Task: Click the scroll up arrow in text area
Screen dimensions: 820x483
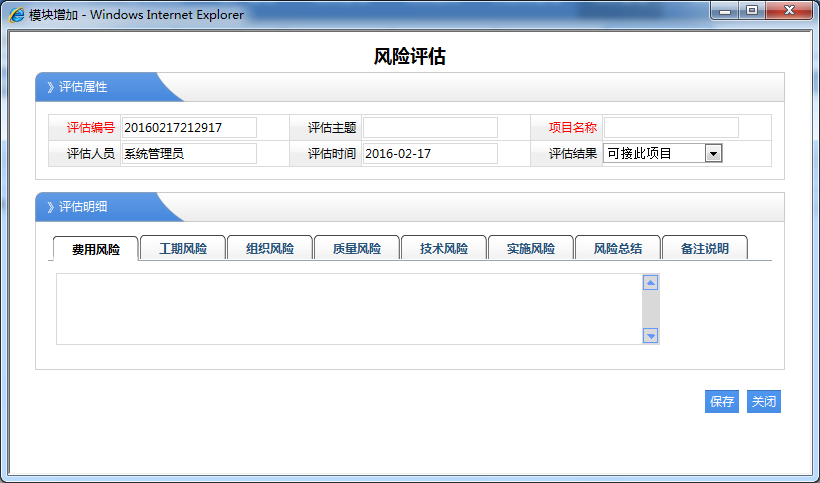Action: pos(651,283)
